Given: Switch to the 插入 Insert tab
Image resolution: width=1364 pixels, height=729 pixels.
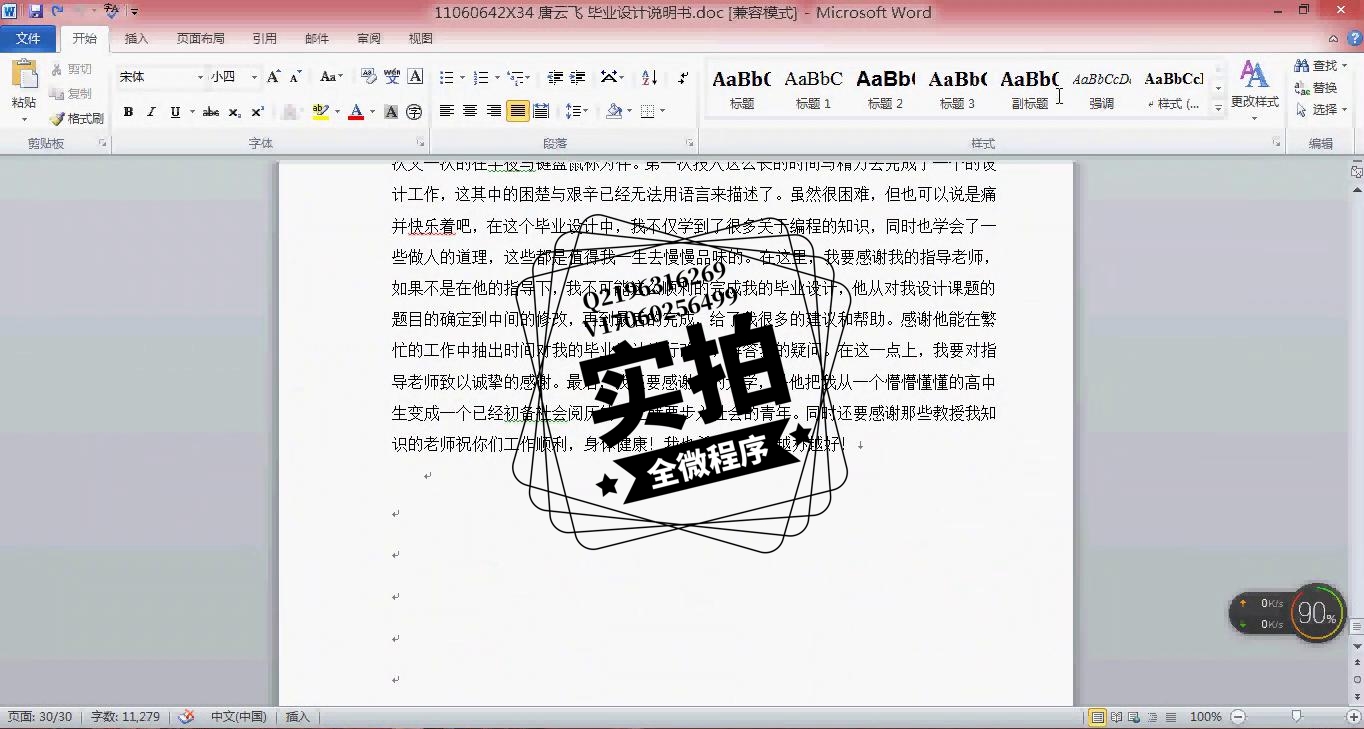Looking at the screenshot, I should point(136,39).
